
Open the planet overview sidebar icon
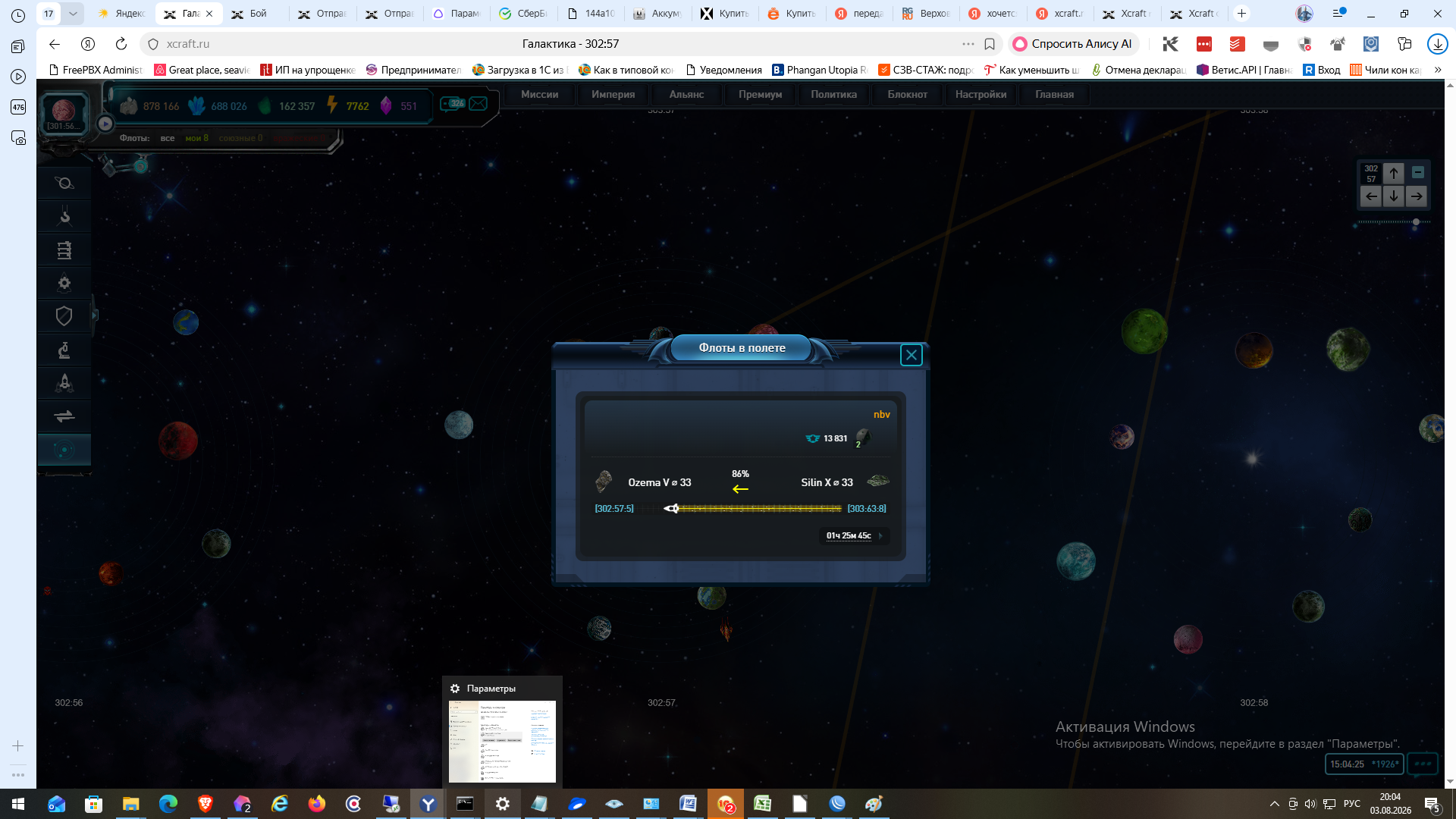click(x=64, y=183)
